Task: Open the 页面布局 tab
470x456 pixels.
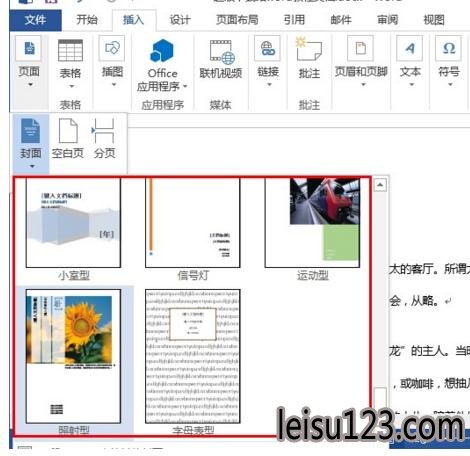Action: (x=237, y=20)
